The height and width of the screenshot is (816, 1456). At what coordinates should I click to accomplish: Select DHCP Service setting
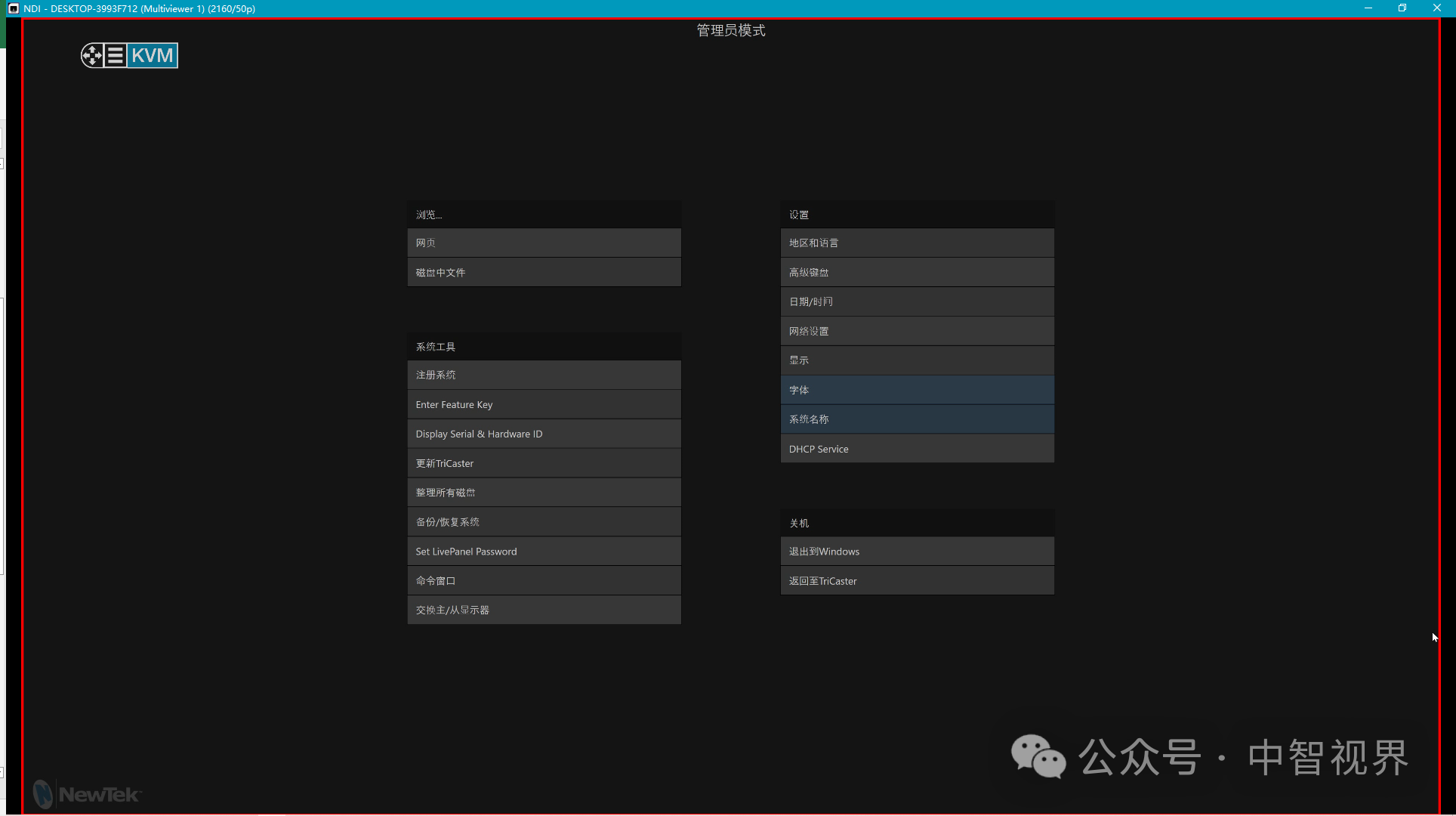tap(917, 449)
